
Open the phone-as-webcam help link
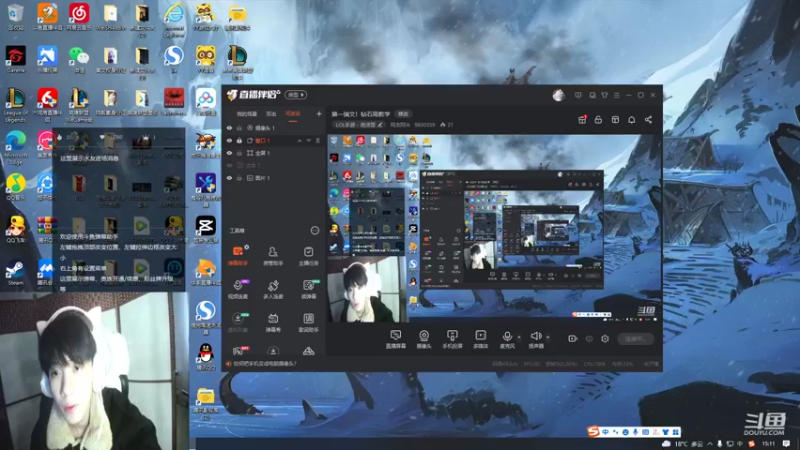(264, 364)
